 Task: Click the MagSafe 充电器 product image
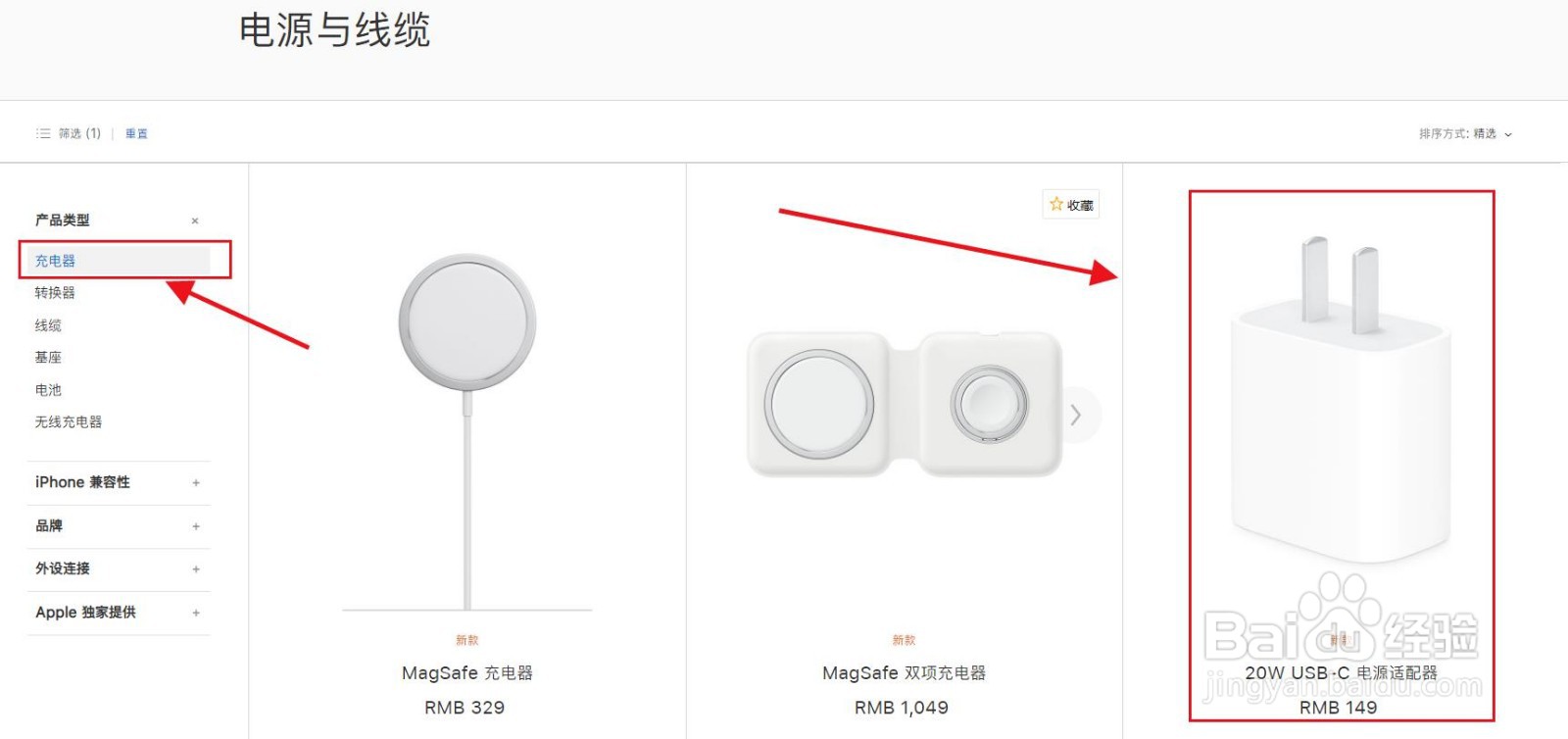pos(467,431)
